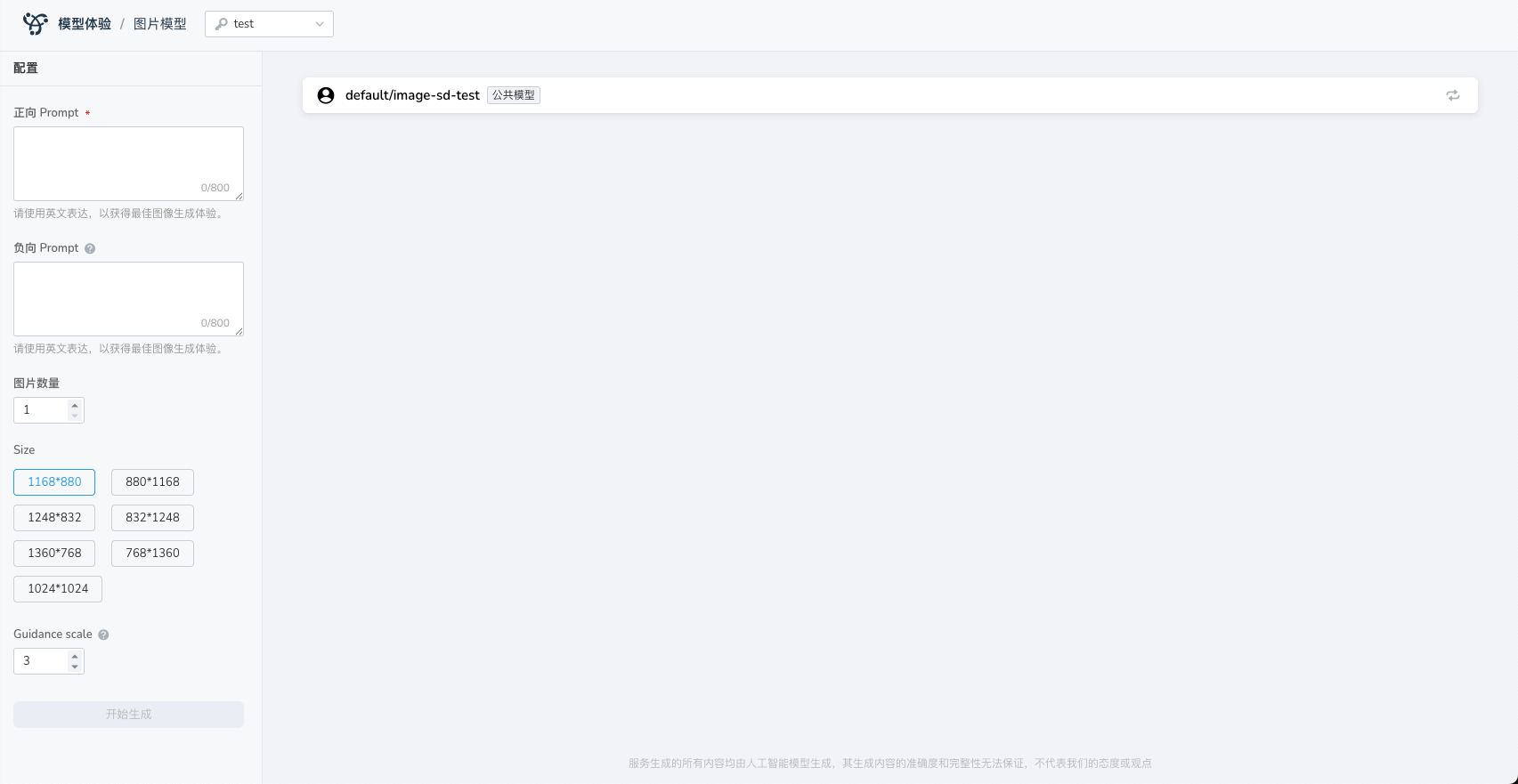Pick the 1360*768 size option
The height and width of the screenshot is (784, 1518).
click(x=54, y=553)
